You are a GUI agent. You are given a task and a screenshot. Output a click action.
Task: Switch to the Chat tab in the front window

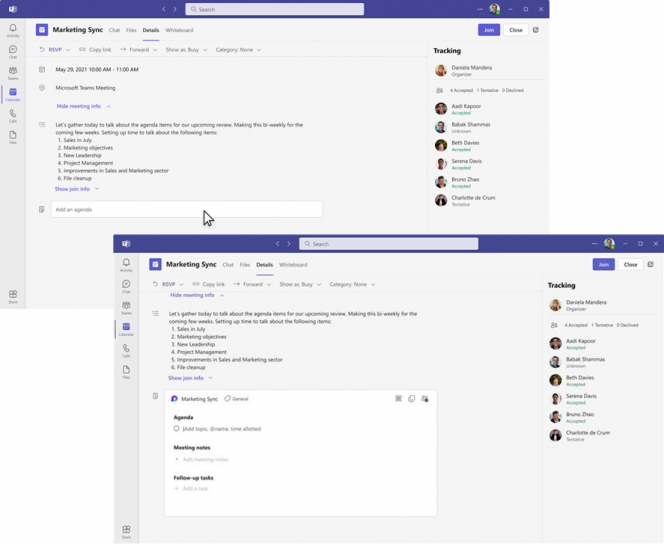pyautogui.click(x=228, y=265)
